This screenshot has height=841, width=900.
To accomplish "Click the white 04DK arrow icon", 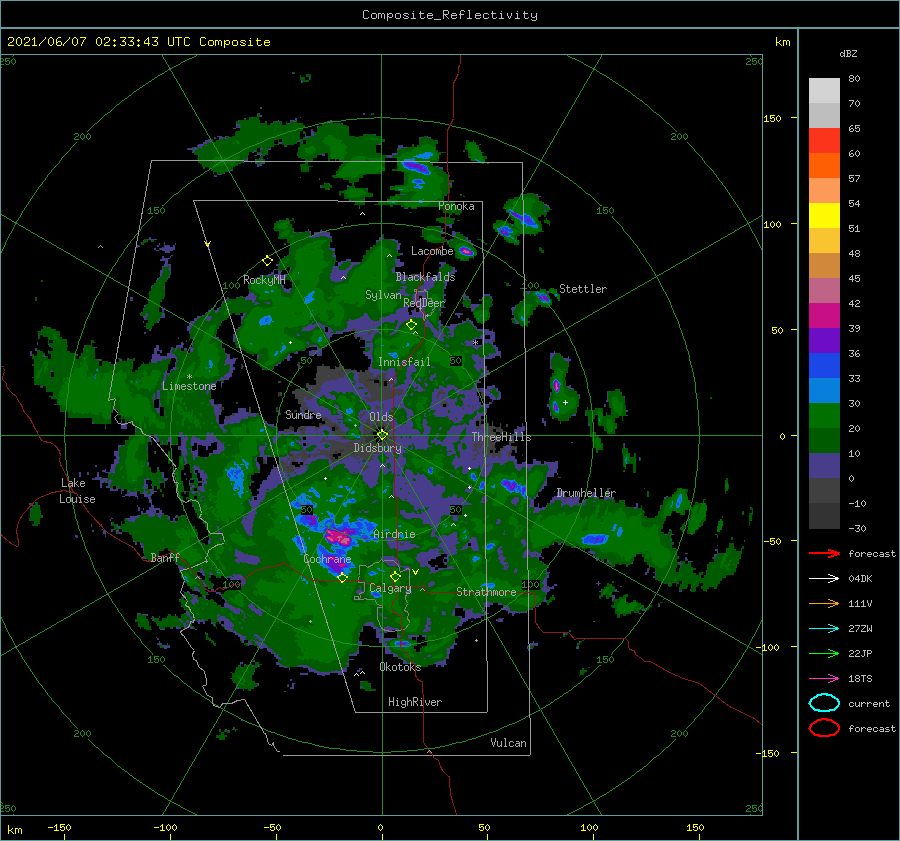I will click(x=824, y=578).
